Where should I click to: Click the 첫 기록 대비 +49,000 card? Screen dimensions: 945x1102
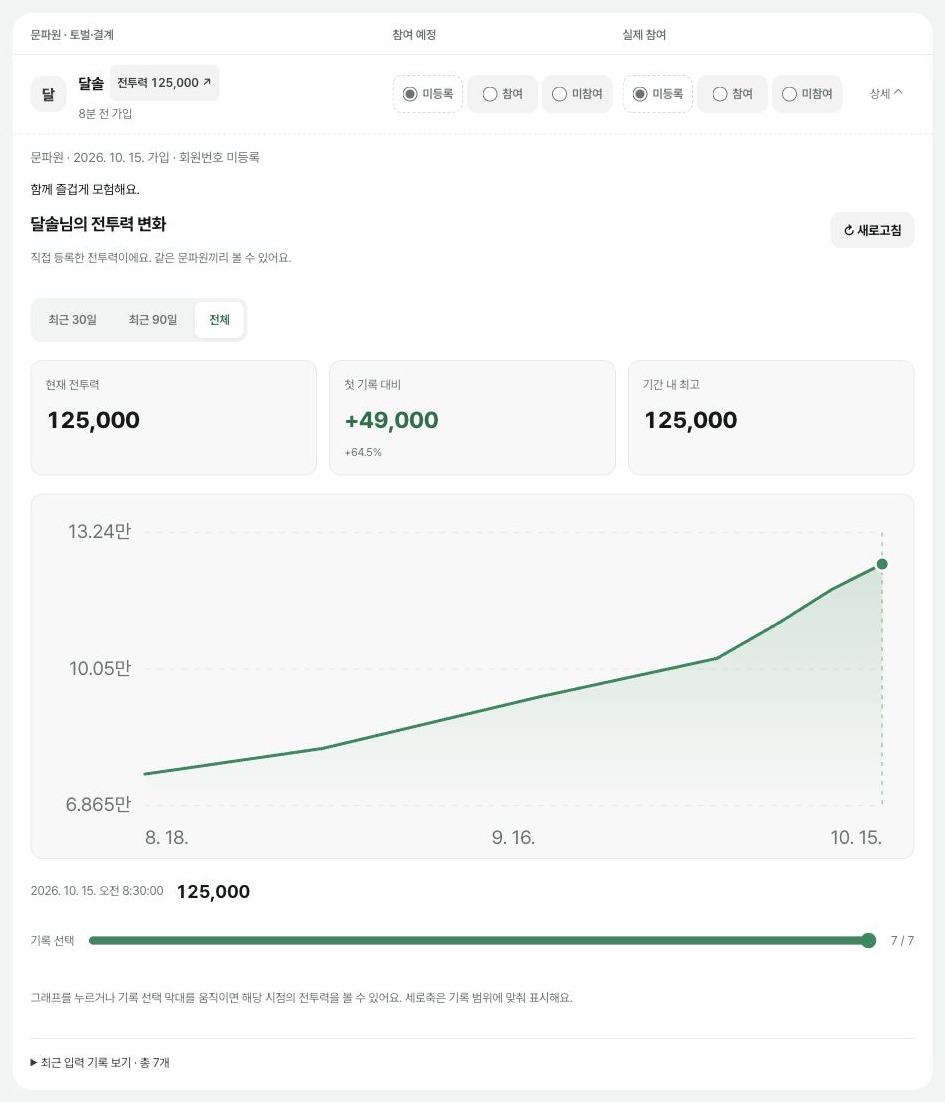pyautogui.click(x=472, y=418)
